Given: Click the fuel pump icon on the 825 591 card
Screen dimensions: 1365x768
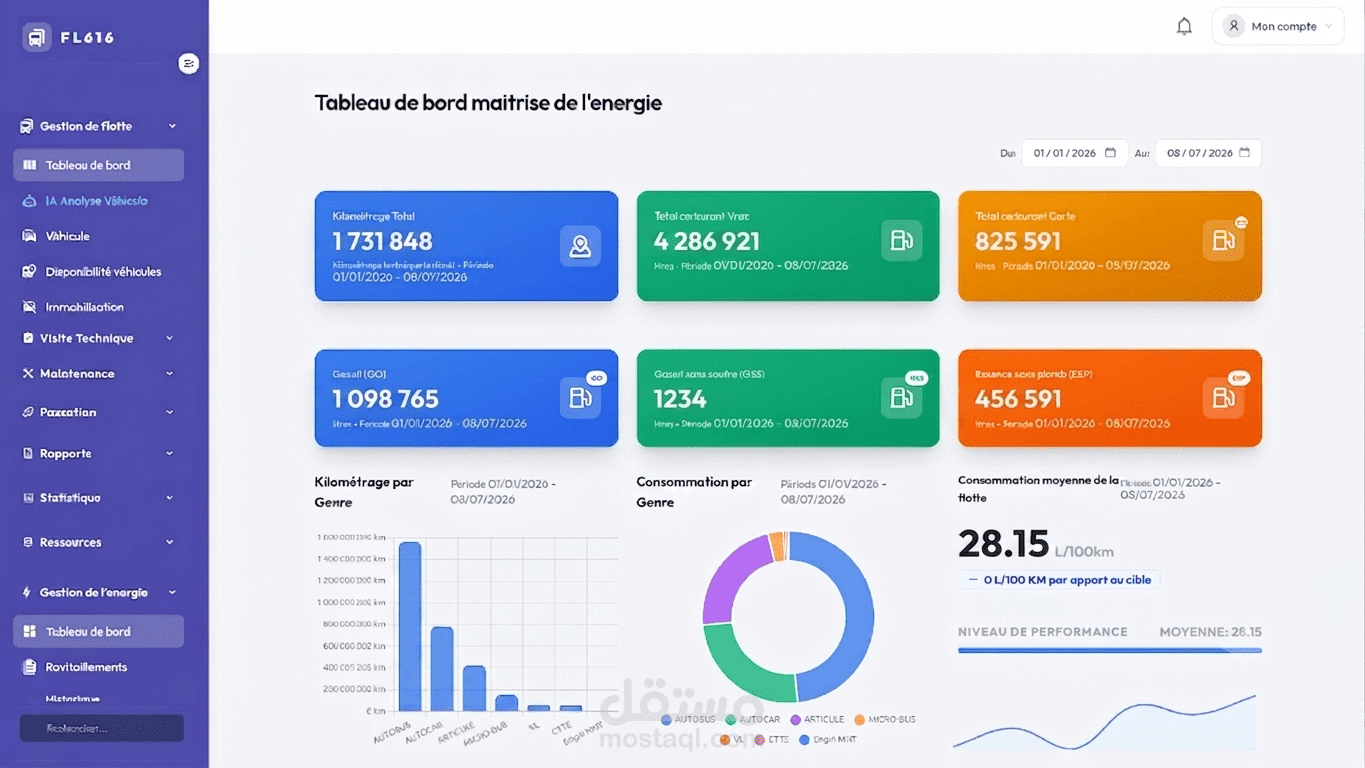Looking at the screenshot, I should 1223,240.
